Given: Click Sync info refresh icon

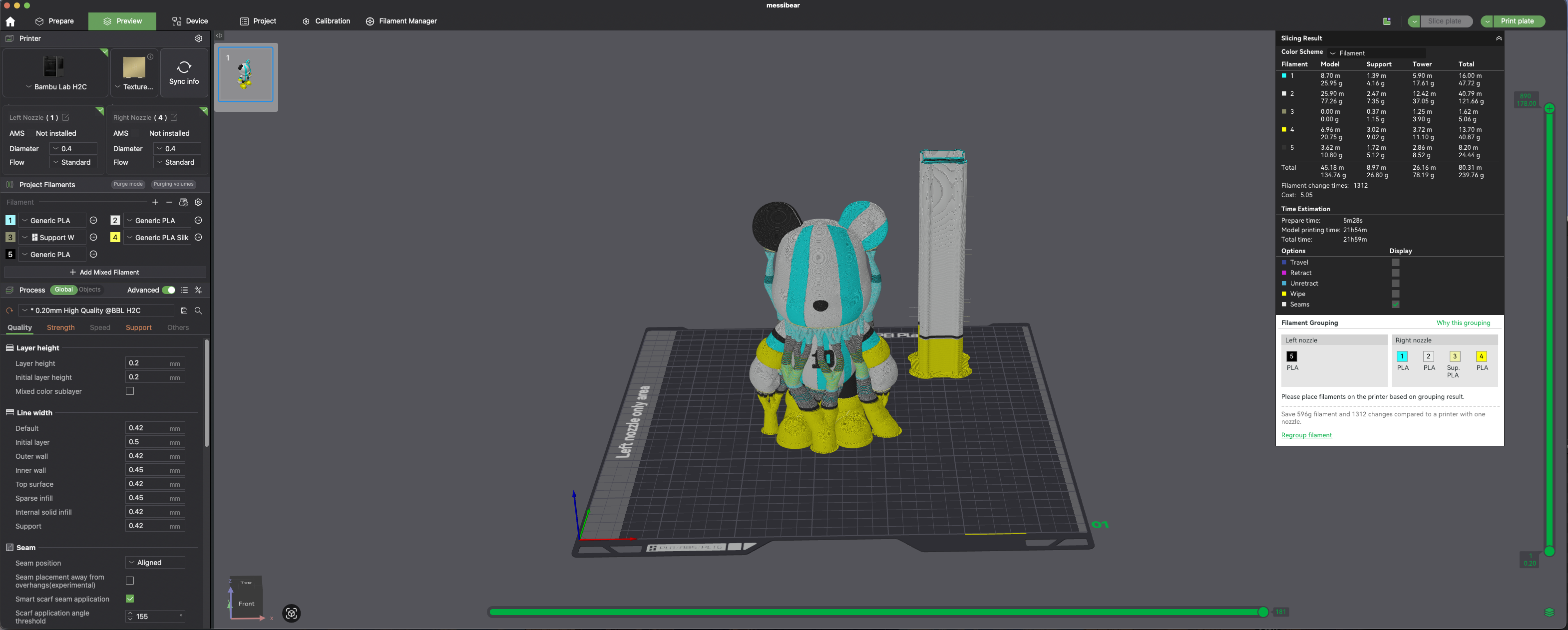Looking at the screenshot, I should tap(184, 67).
